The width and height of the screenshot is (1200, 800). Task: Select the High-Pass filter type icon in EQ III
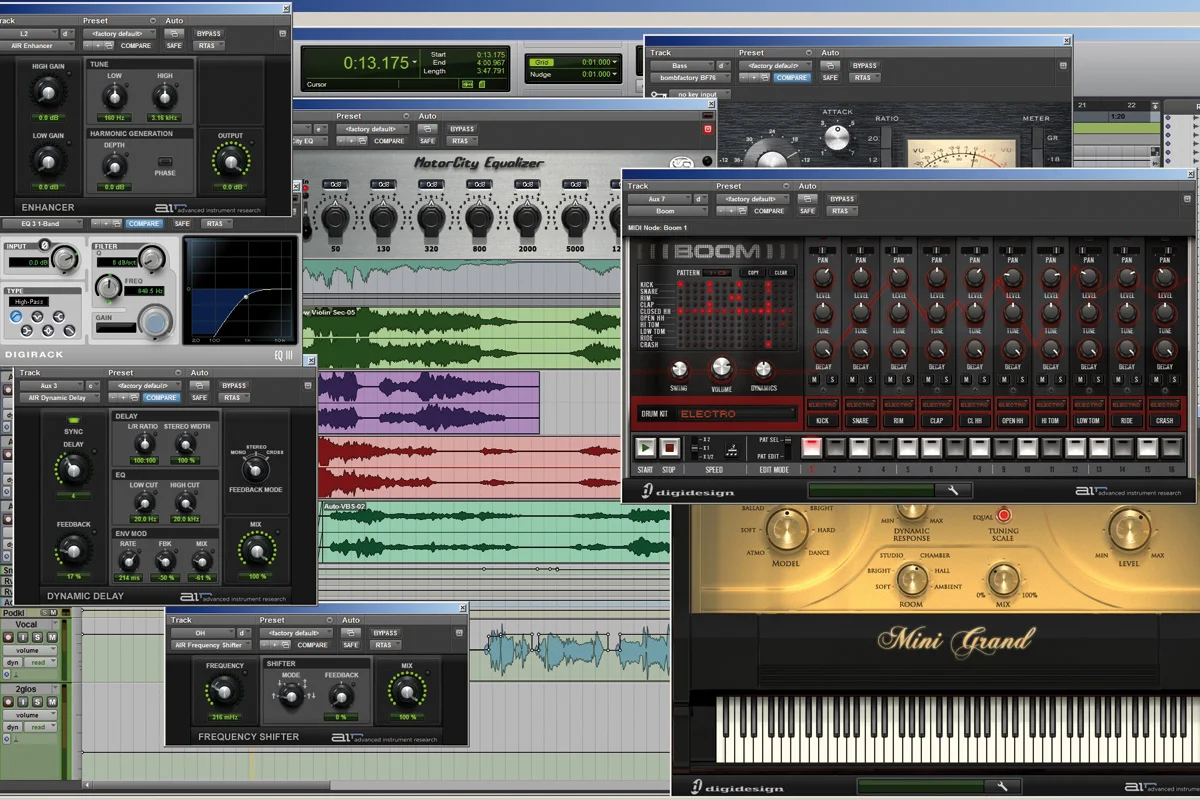16,316
